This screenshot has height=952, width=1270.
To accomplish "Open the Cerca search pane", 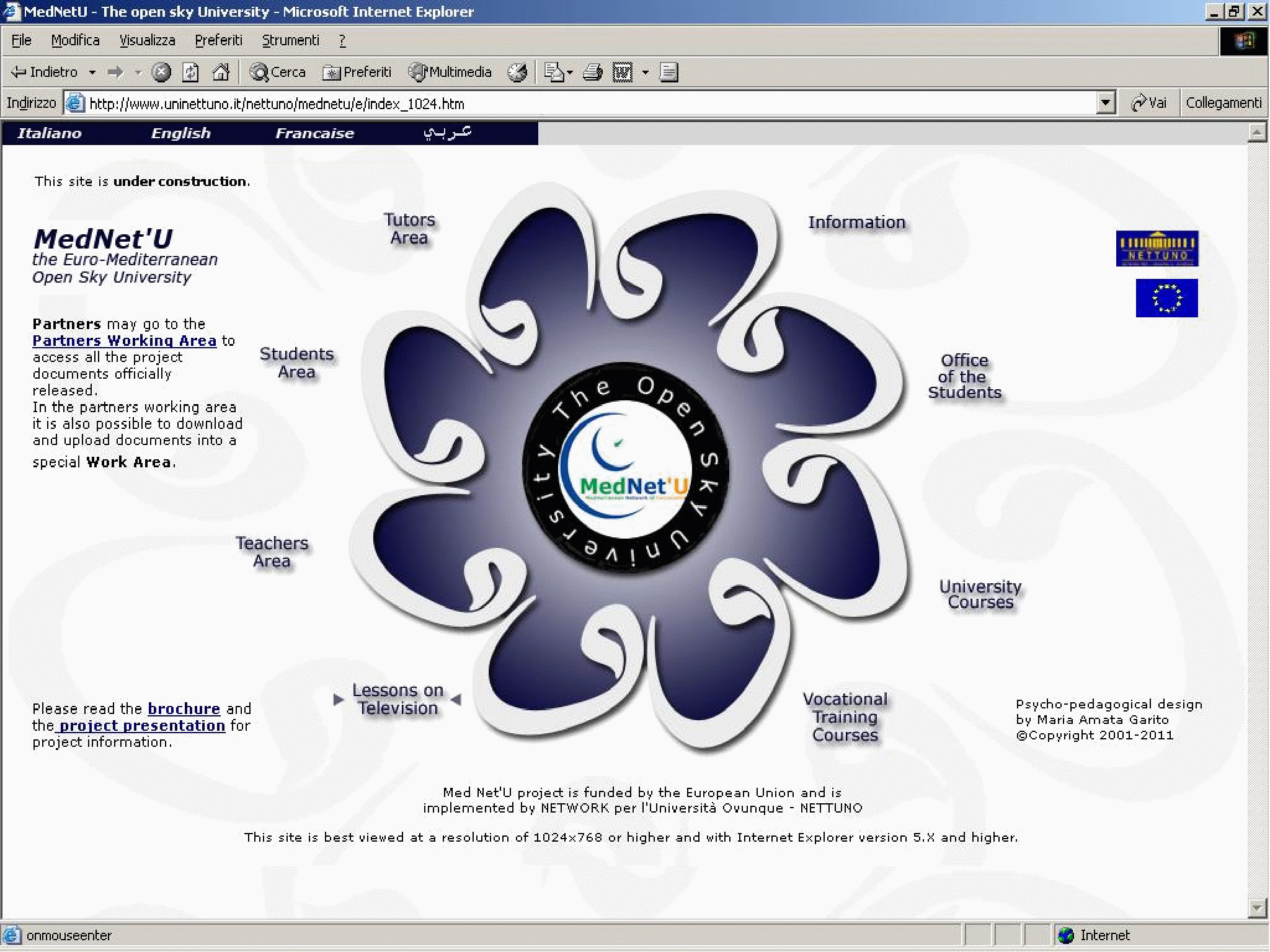I will [278, 73].
